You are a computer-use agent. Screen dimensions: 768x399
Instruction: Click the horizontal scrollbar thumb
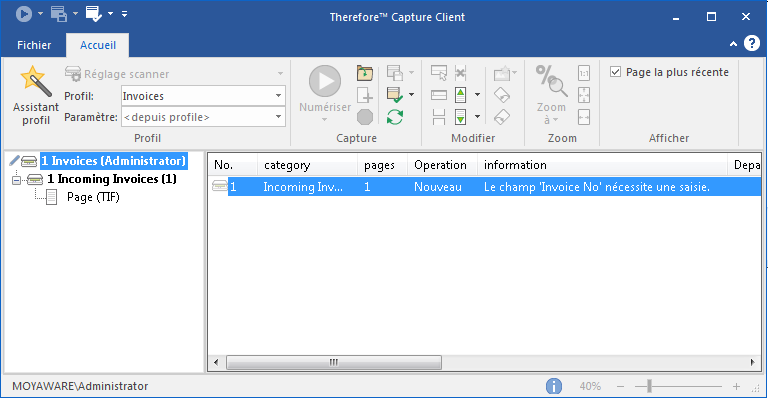point(334,363)
